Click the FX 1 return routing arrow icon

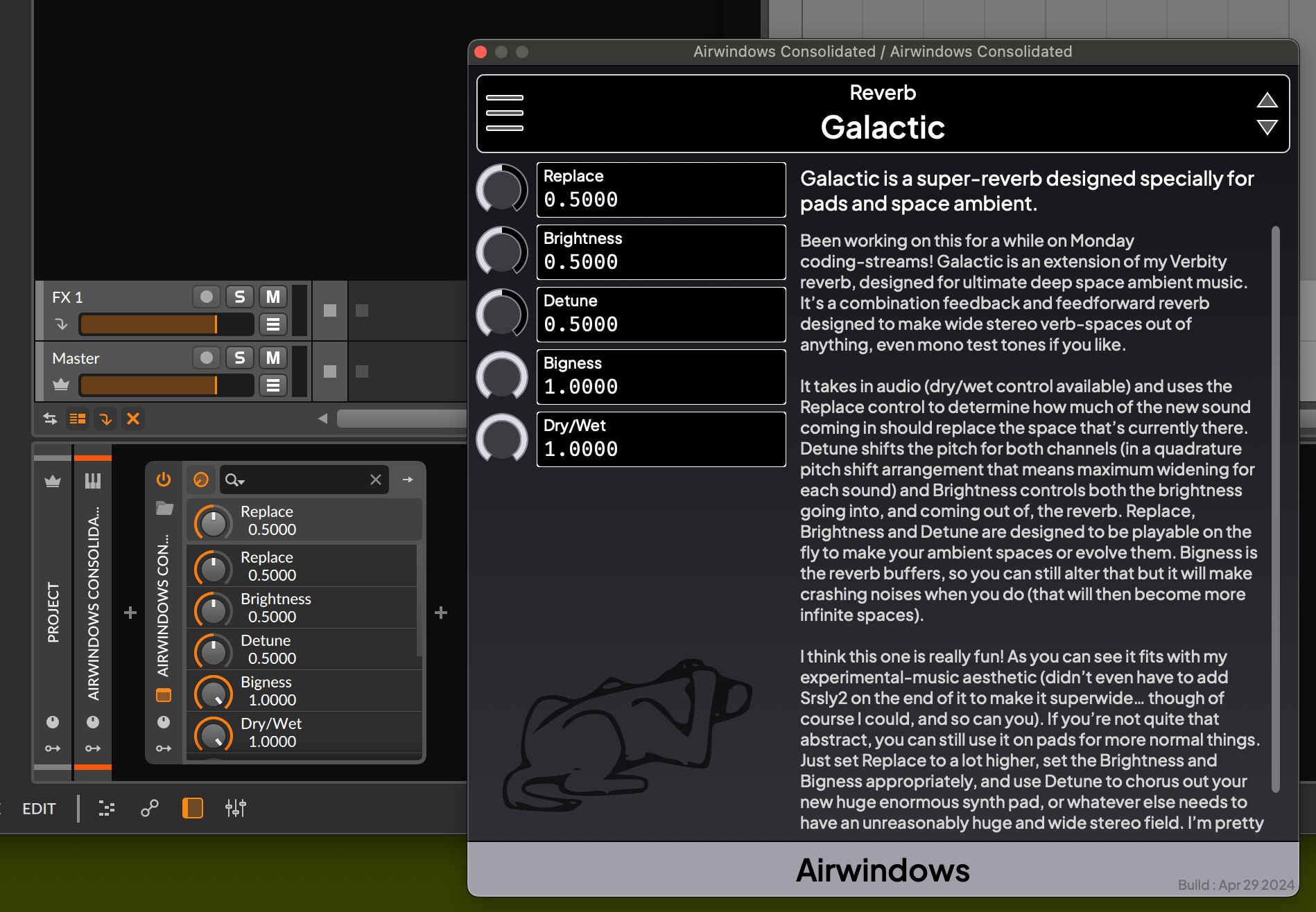click(61, 324)
